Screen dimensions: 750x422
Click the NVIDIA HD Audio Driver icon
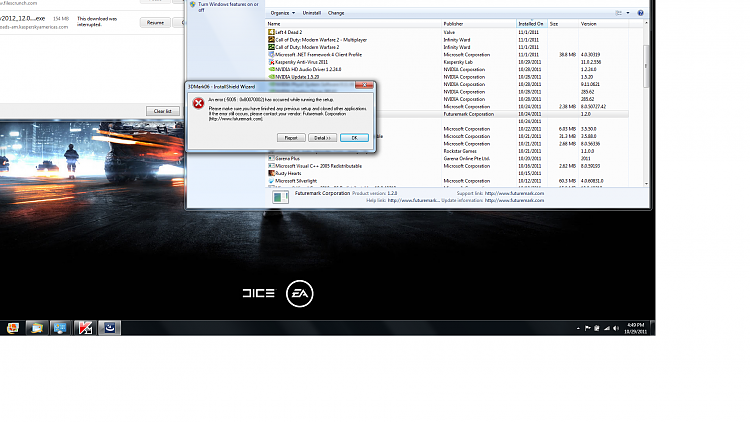pos(271,69)
